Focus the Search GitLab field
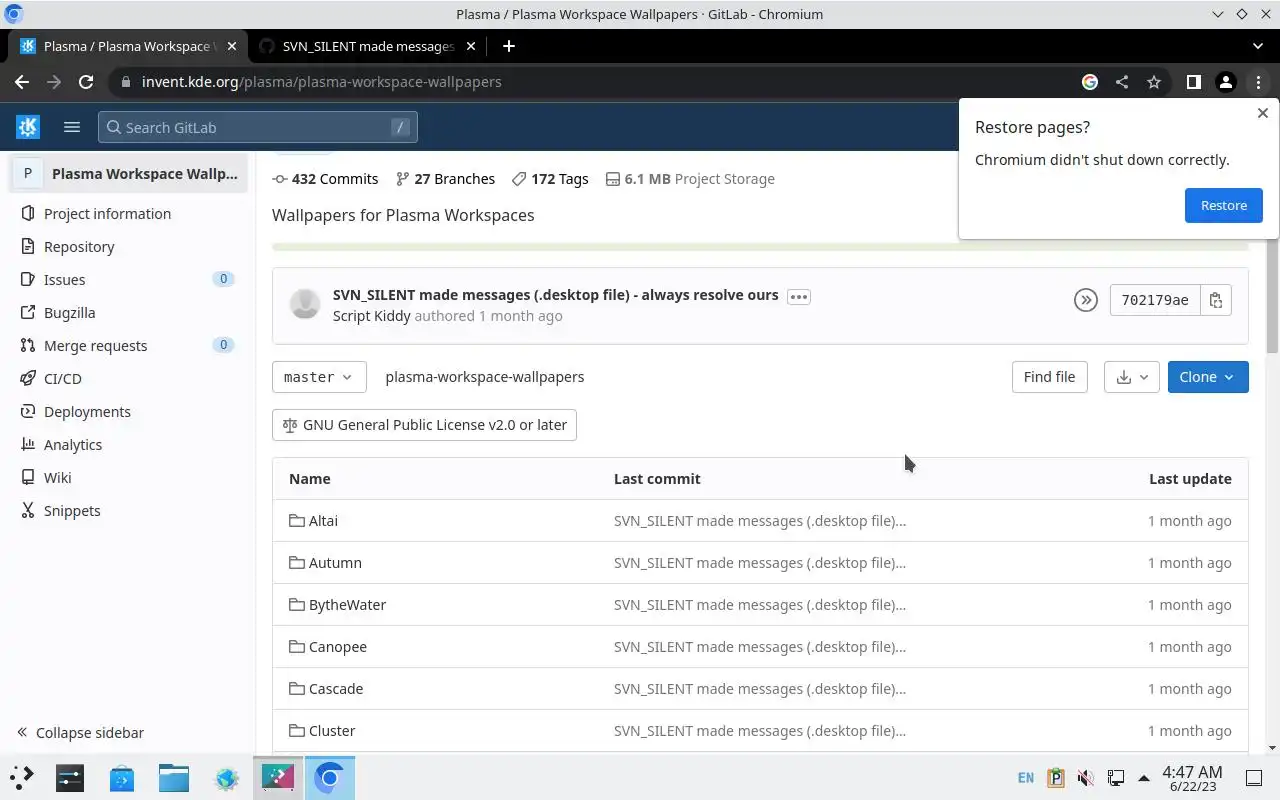 258,127
